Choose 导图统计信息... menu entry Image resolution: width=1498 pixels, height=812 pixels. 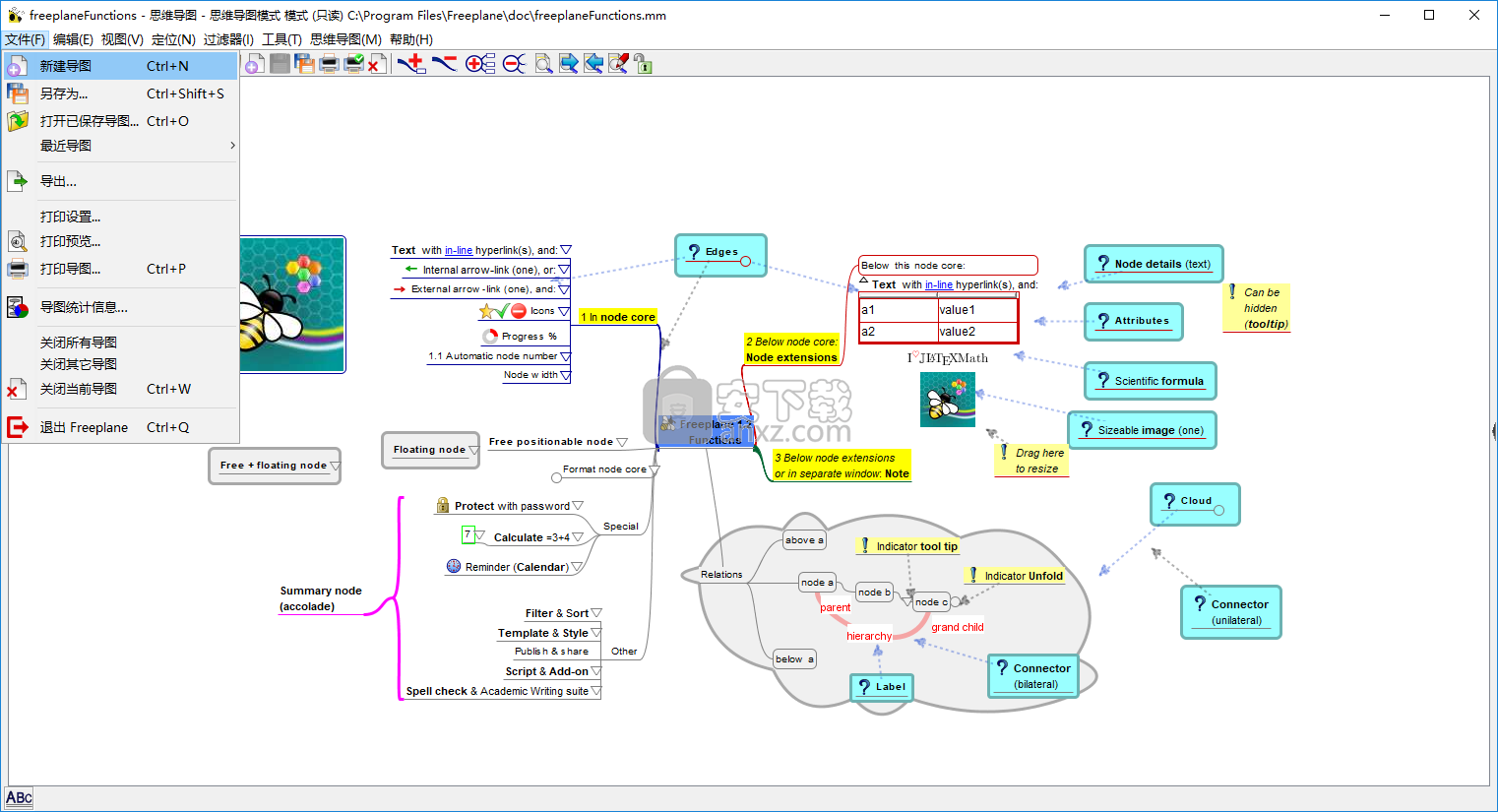point(121,307)
